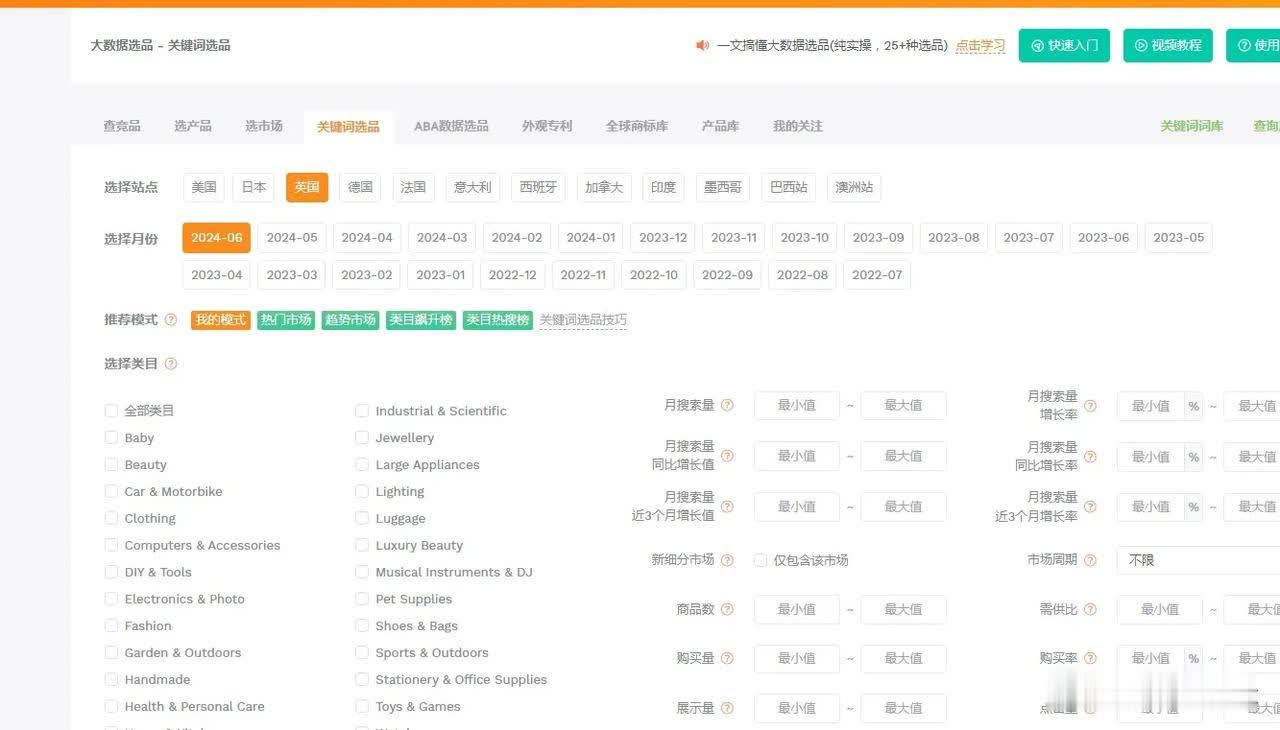Select the 热门市场 recommendation mode
Screen dimensions: 1280x730
(x=285, y=320)
